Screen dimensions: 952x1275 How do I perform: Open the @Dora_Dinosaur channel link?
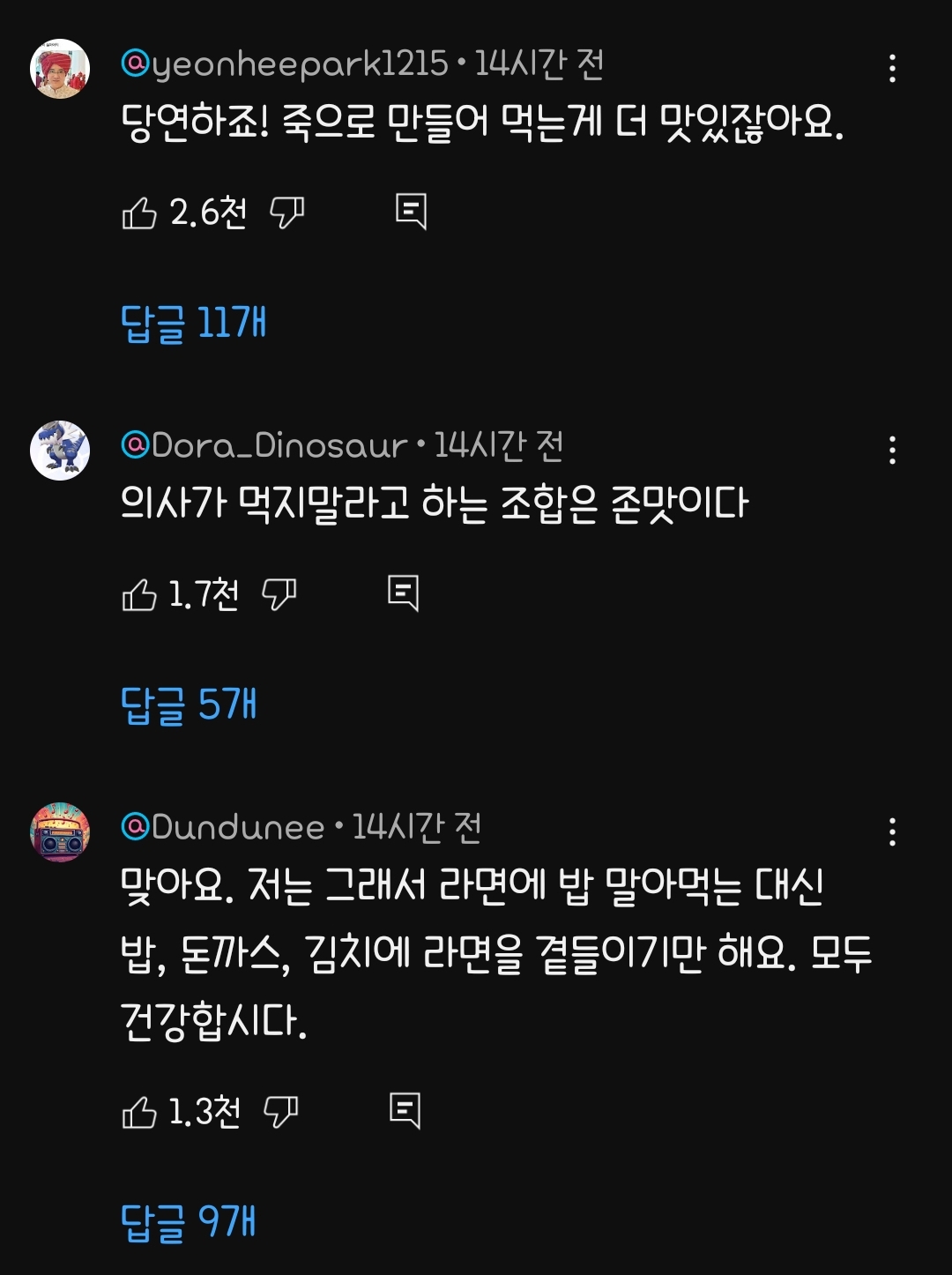click(x=264, y=446)
